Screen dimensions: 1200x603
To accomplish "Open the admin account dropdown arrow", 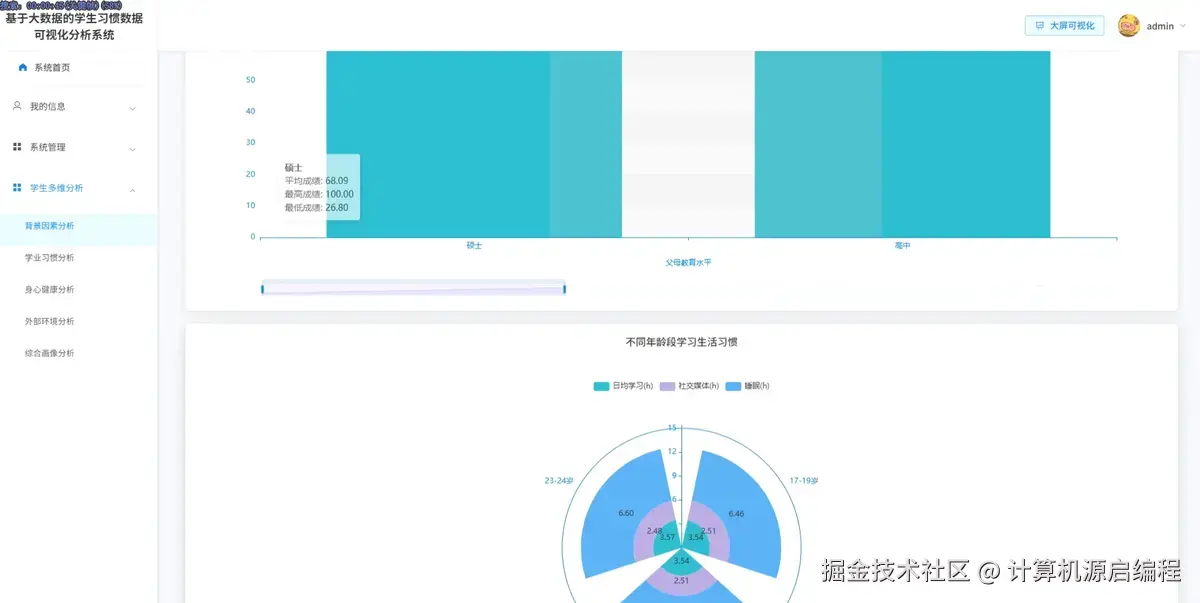I will [x=1183, y=26].
